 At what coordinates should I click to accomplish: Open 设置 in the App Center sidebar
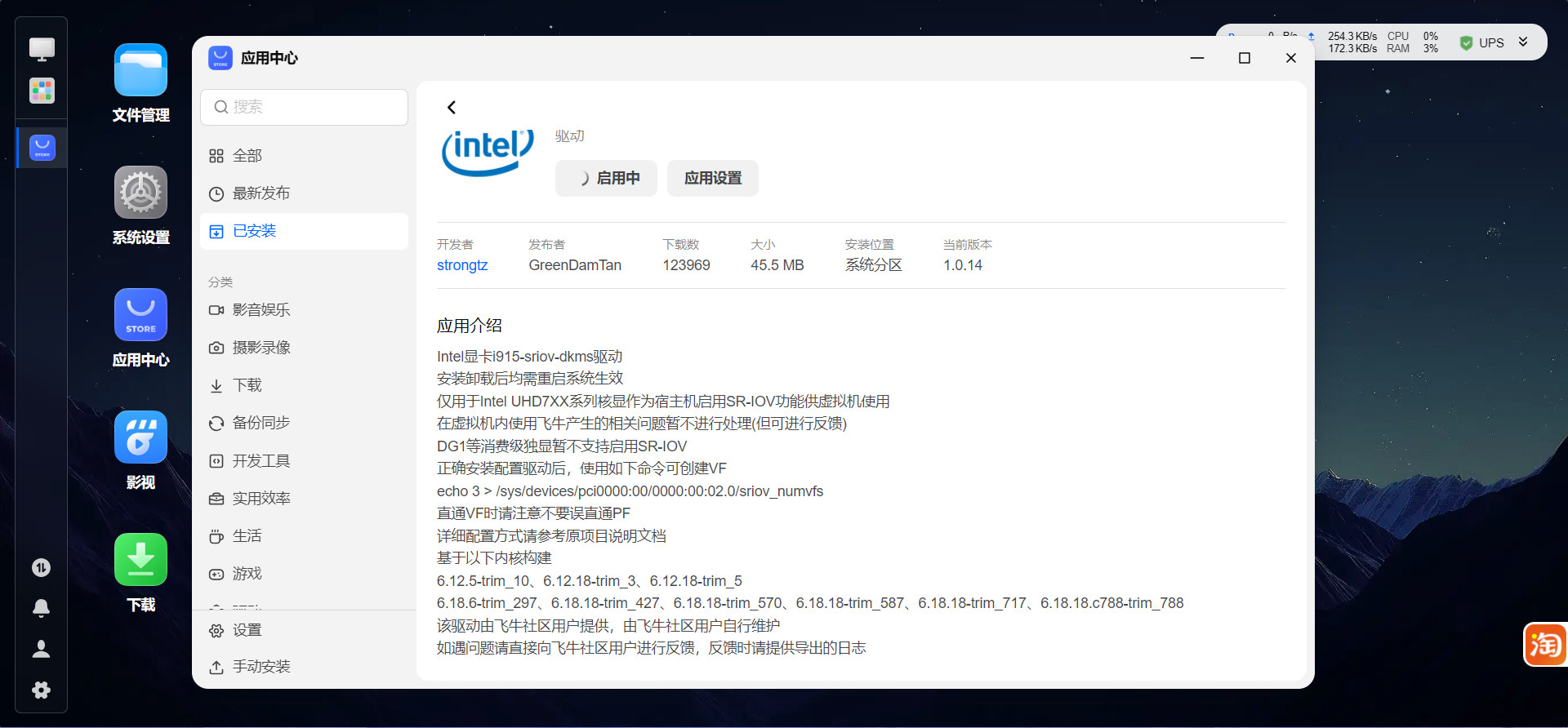304,630
